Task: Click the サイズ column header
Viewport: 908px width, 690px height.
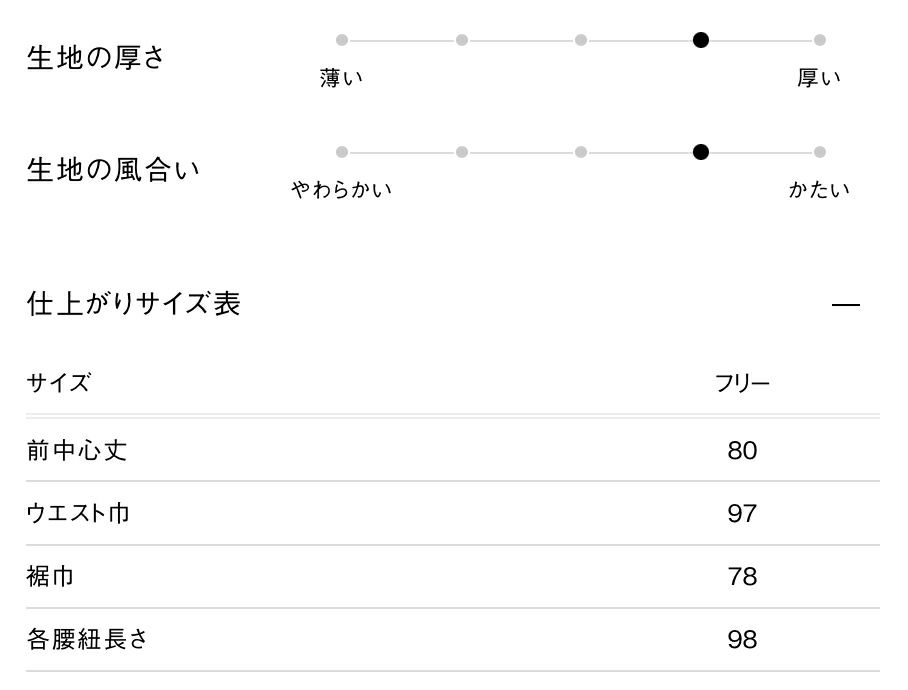Action: pos(58,383)
